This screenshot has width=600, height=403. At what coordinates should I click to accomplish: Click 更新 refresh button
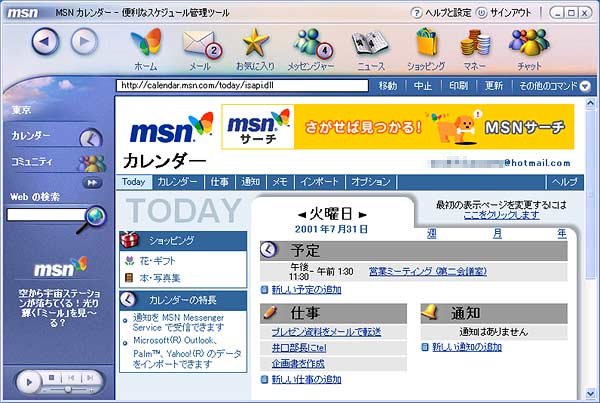coord(494,86)
